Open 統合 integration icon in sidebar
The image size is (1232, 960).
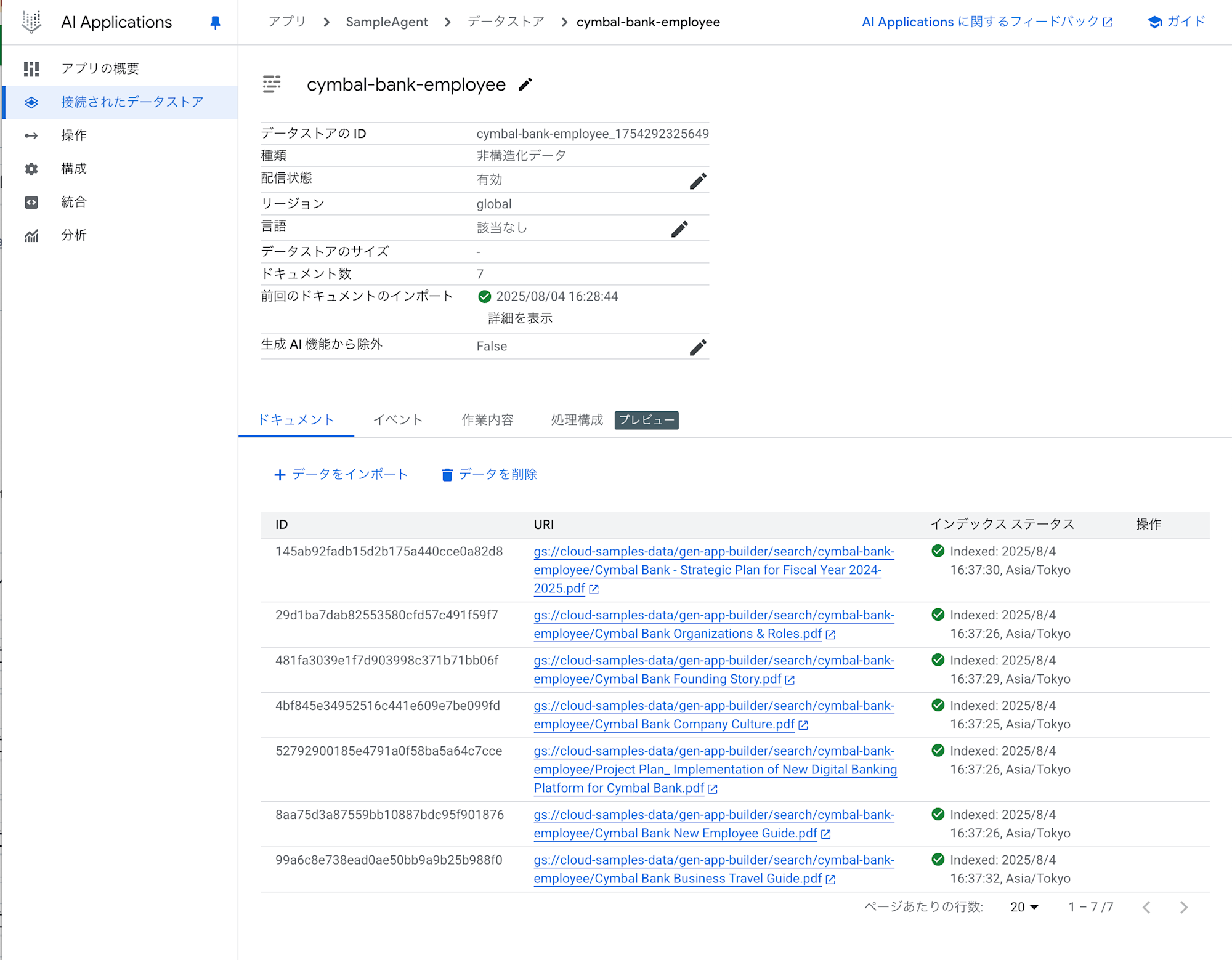(x=31, y=202)
